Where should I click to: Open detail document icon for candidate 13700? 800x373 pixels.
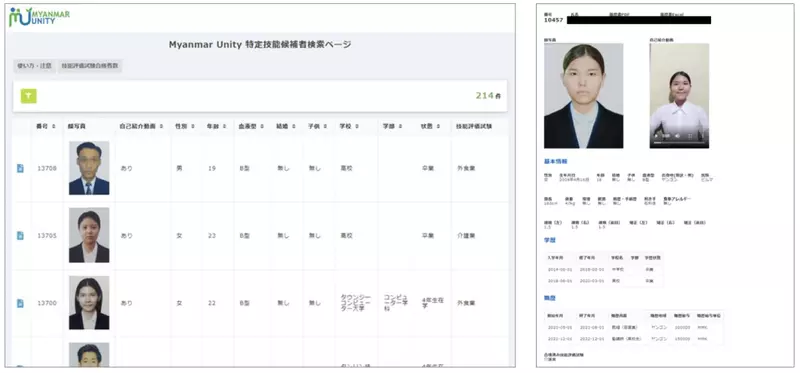click(20, 303)
